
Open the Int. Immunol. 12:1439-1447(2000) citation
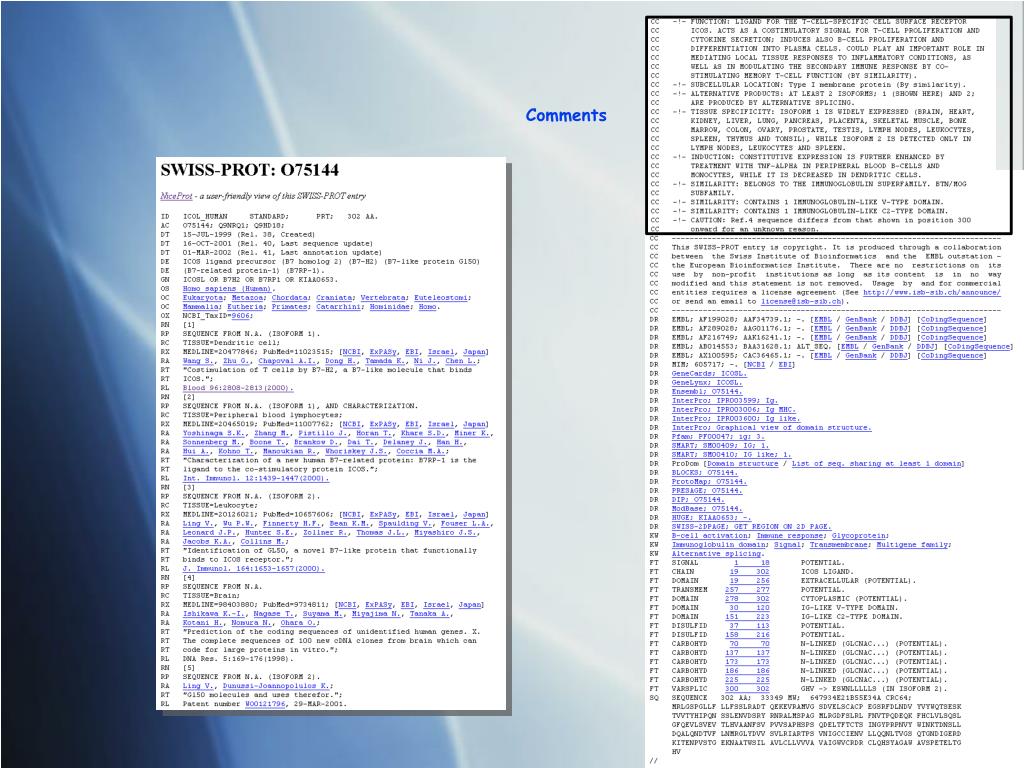click(x=256, y=479)
